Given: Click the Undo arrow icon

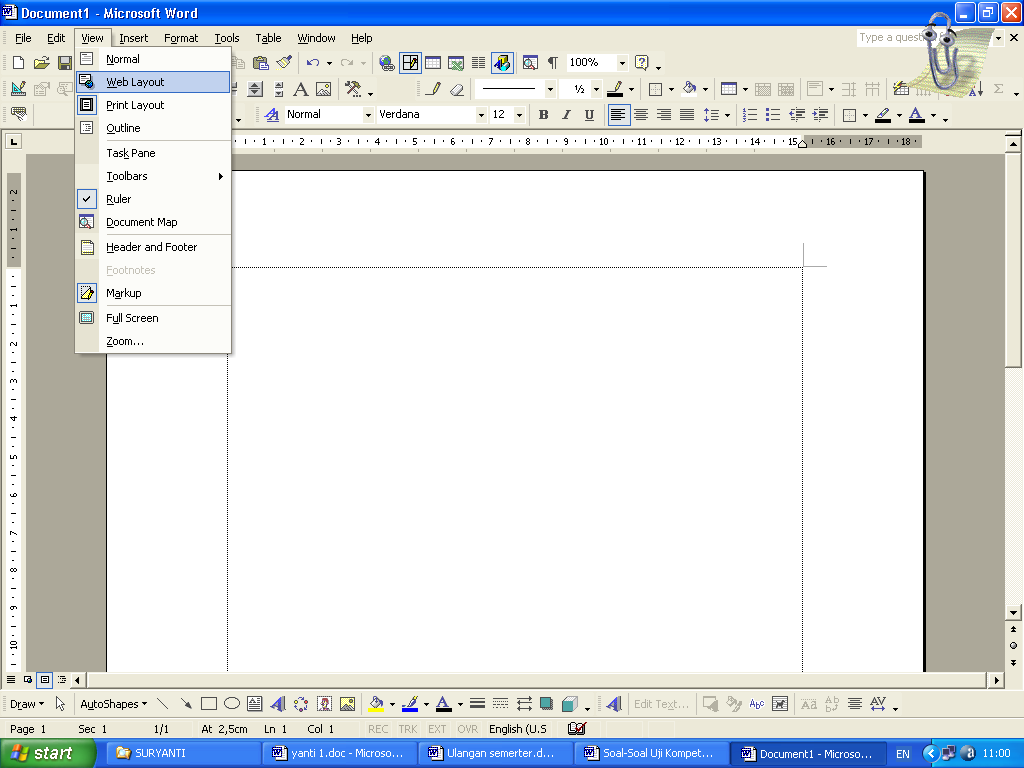Looking at the screenshot, I should click(313, 63).
